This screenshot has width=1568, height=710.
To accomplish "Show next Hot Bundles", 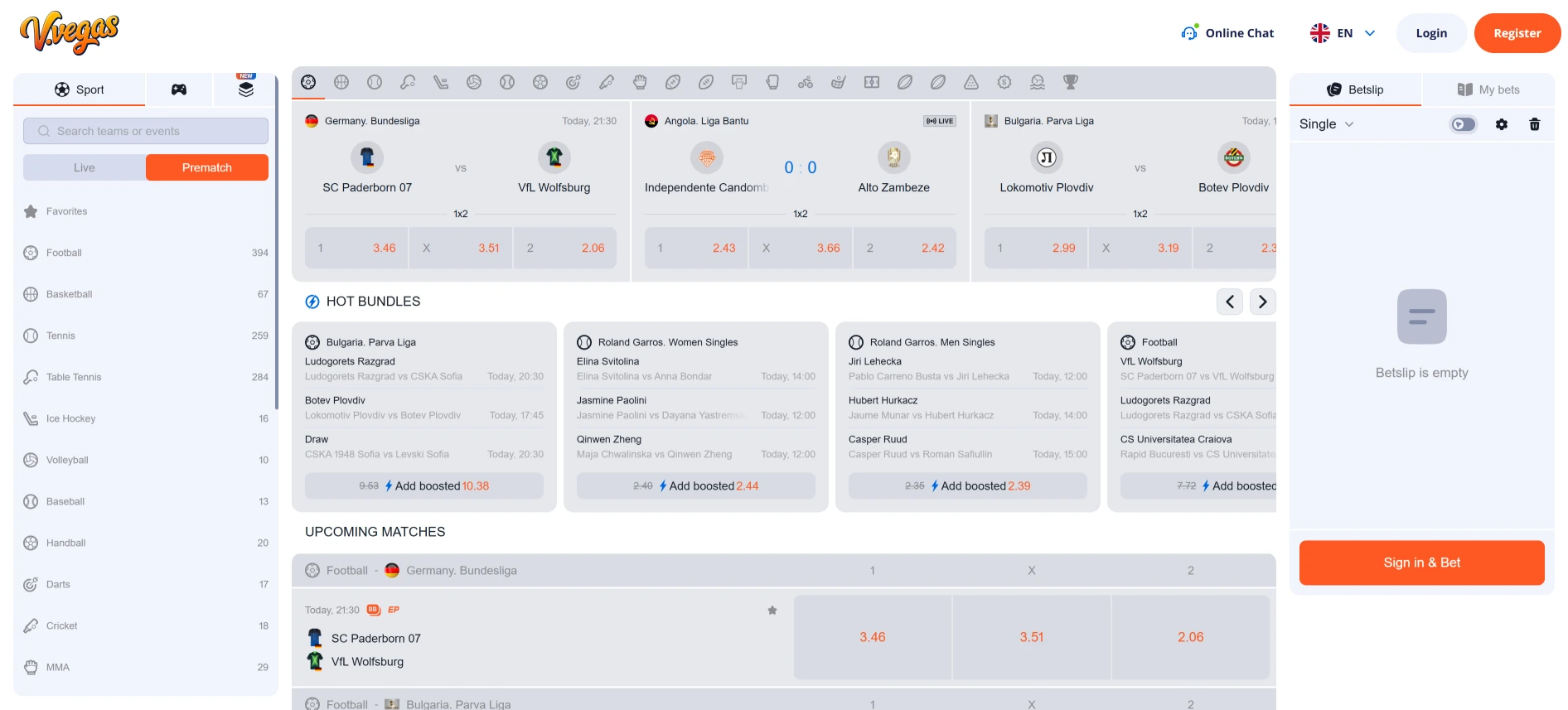I will click(x=1263, y=302).
